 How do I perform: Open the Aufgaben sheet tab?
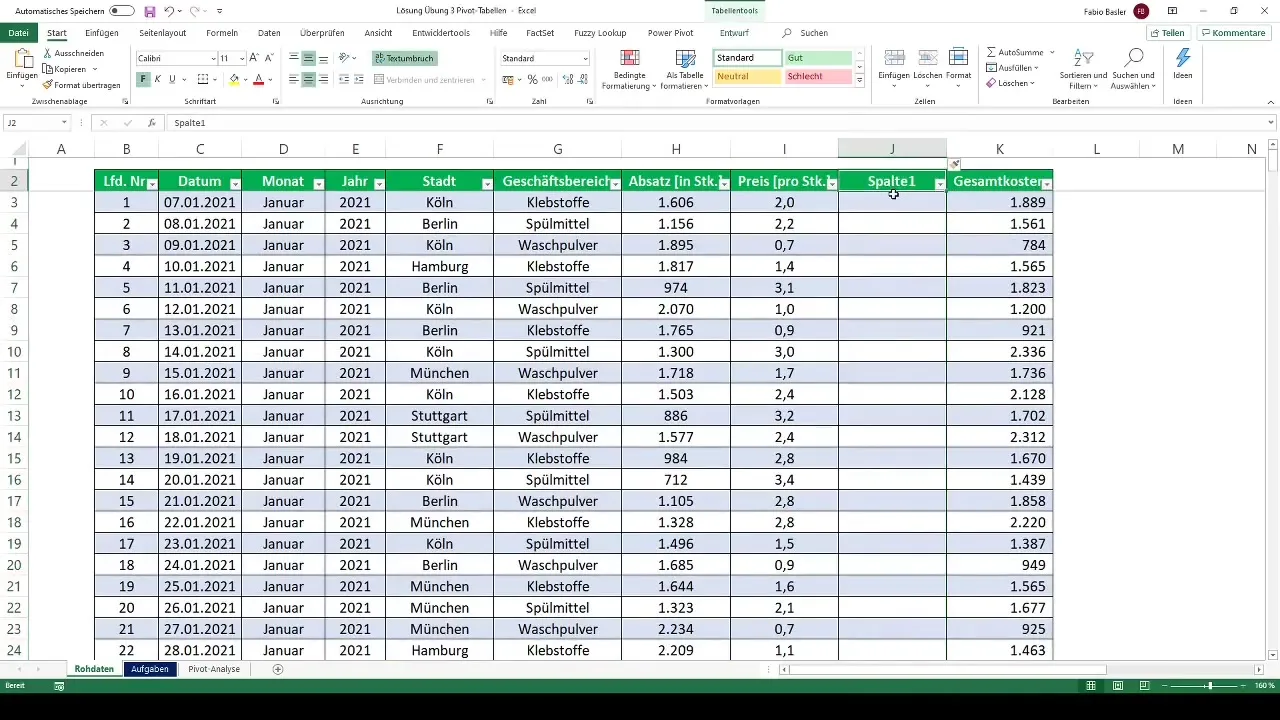pyautogui.click(x=150, y=669)
